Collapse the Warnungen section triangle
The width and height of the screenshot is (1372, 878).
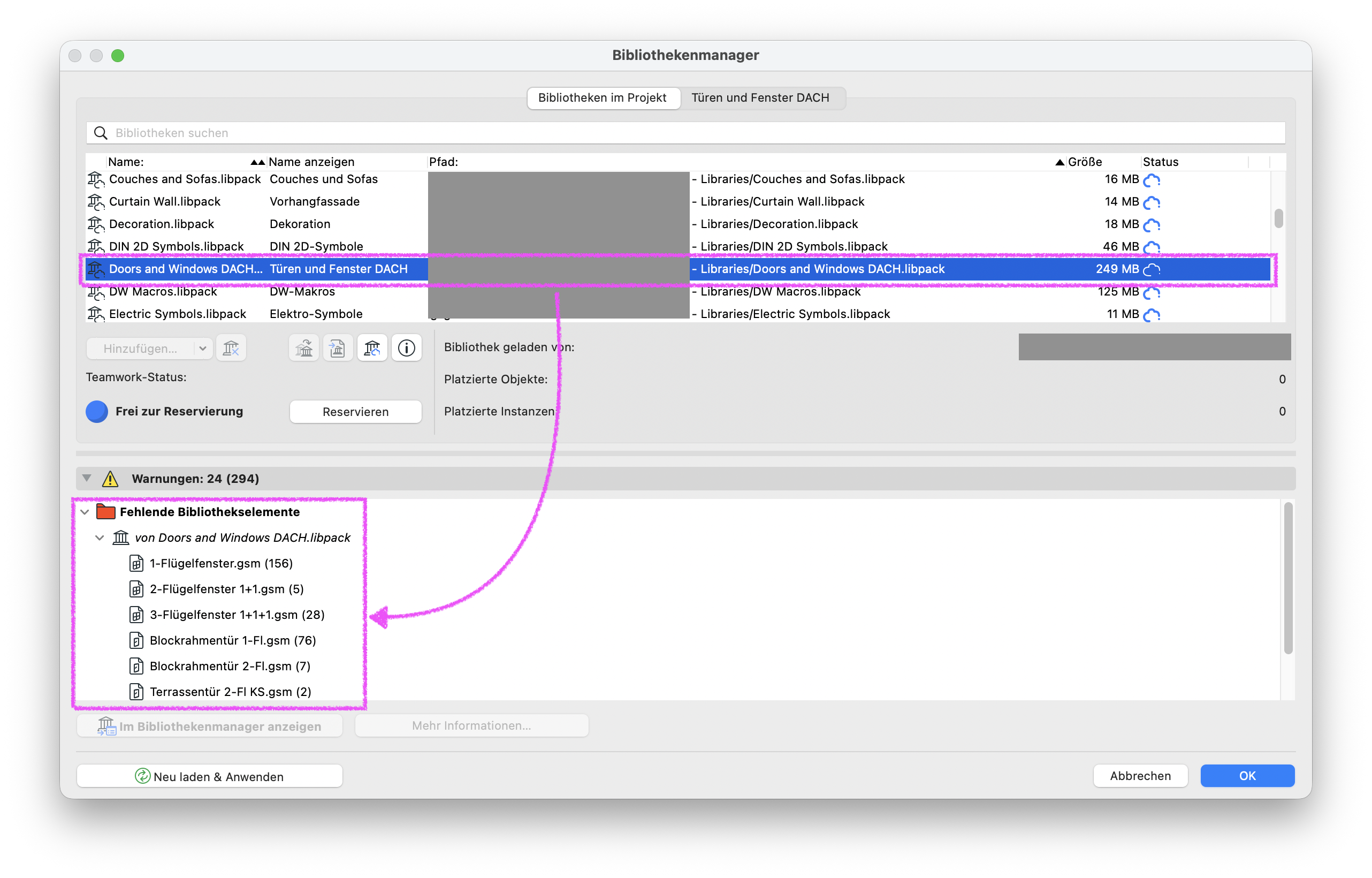87,478
